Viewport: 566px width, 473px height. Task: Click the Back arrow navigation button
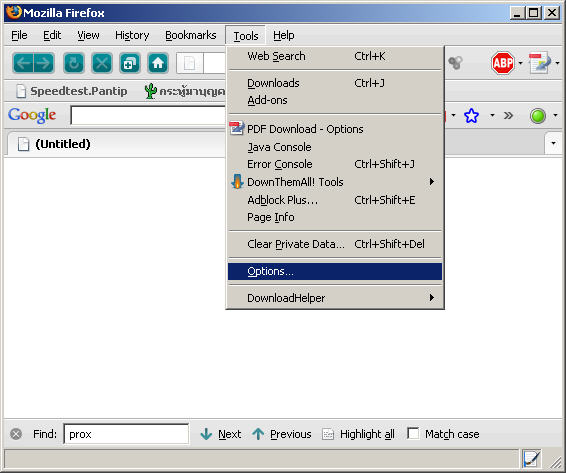[23, 63]
